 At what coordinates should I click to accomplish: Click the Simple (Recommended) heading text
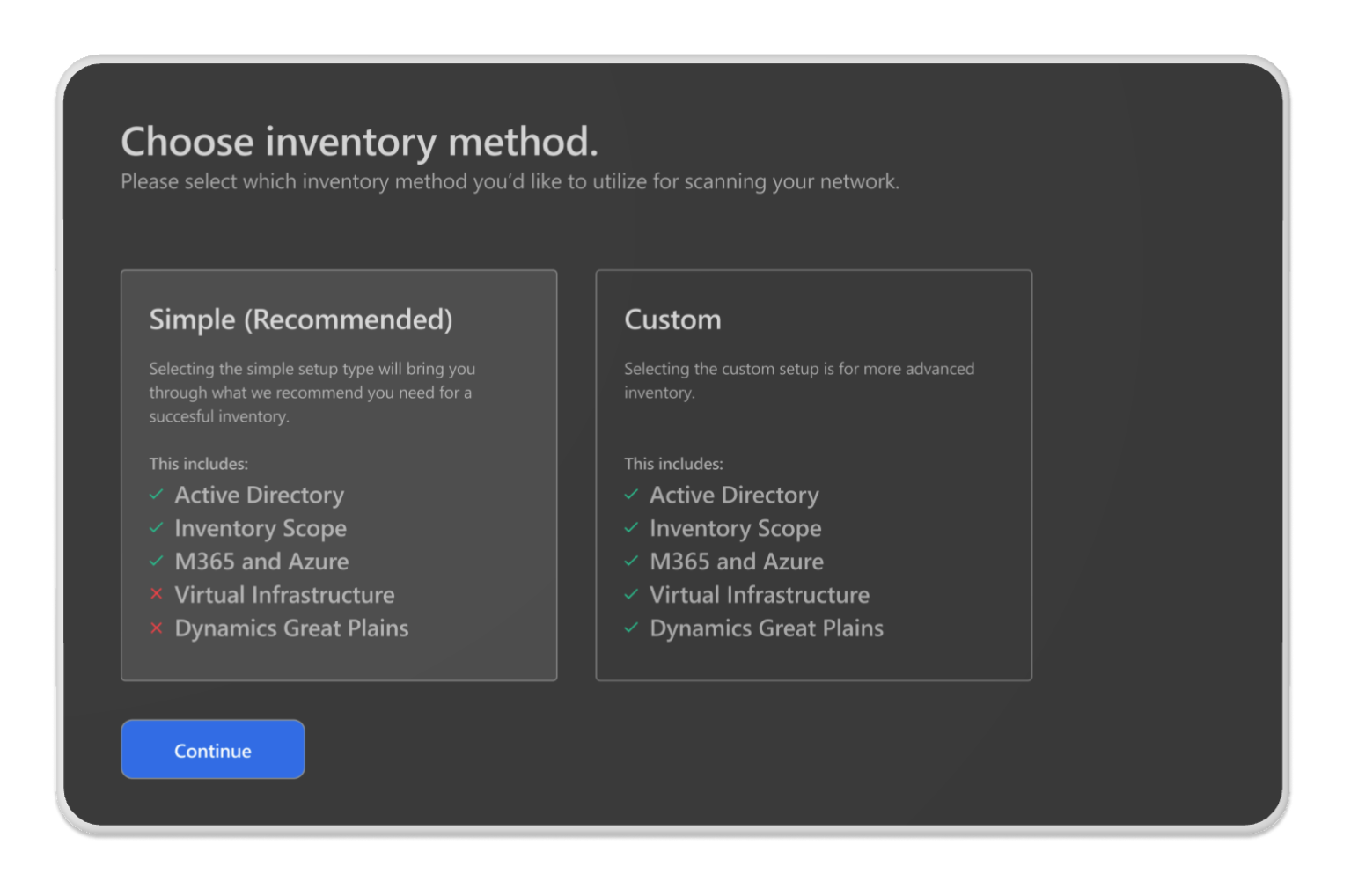point(301,319)
